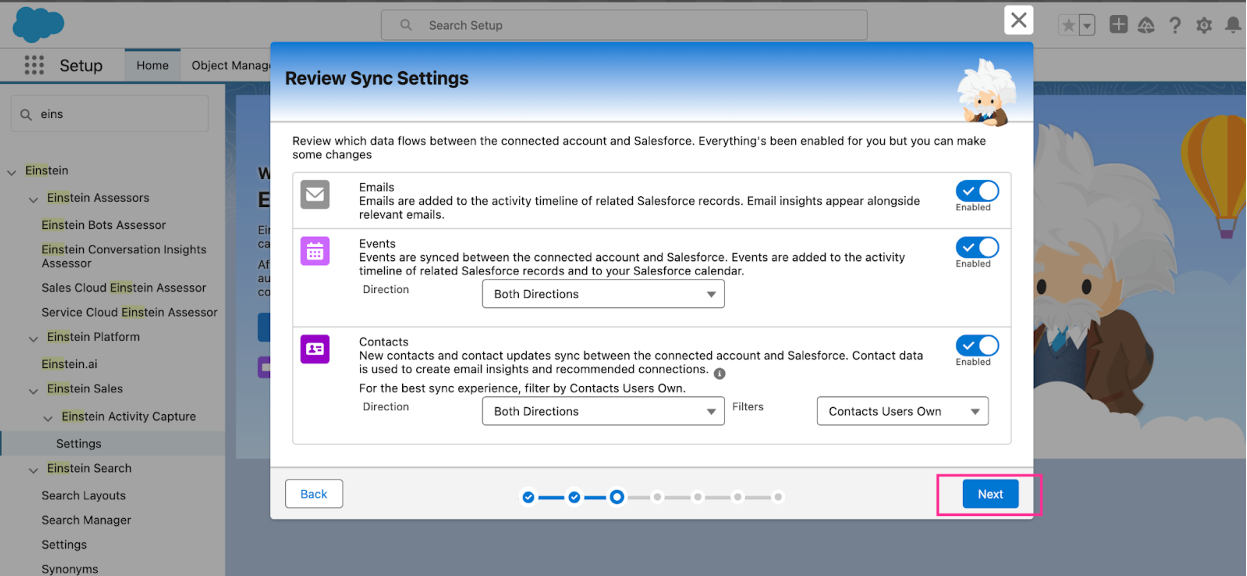Screen dimensions: 1247x576
Task: Disable the Events sync toggle
Action: [x=977, y=247]
